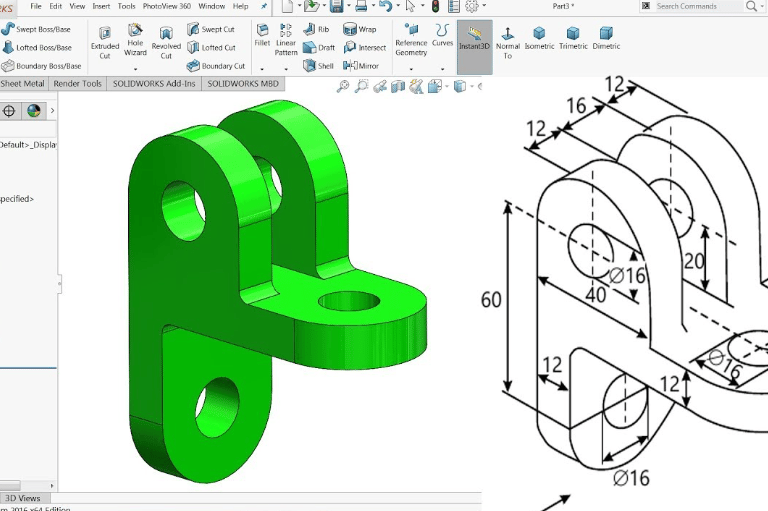The width and height of the screenshot is (768, 511).
Task: Click the New document icon
Action: point(288,6)
